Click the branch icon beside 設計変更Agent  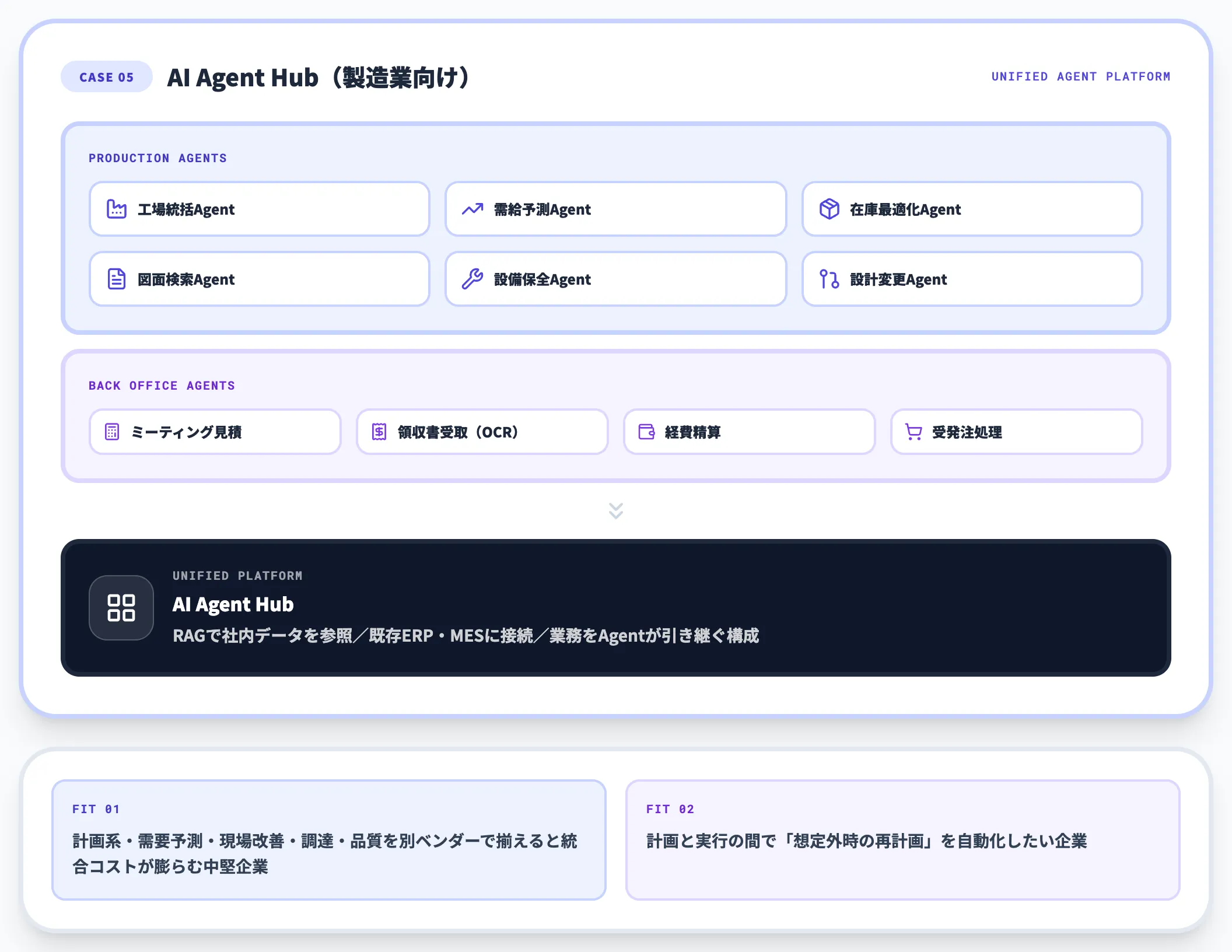pos(829,279)
